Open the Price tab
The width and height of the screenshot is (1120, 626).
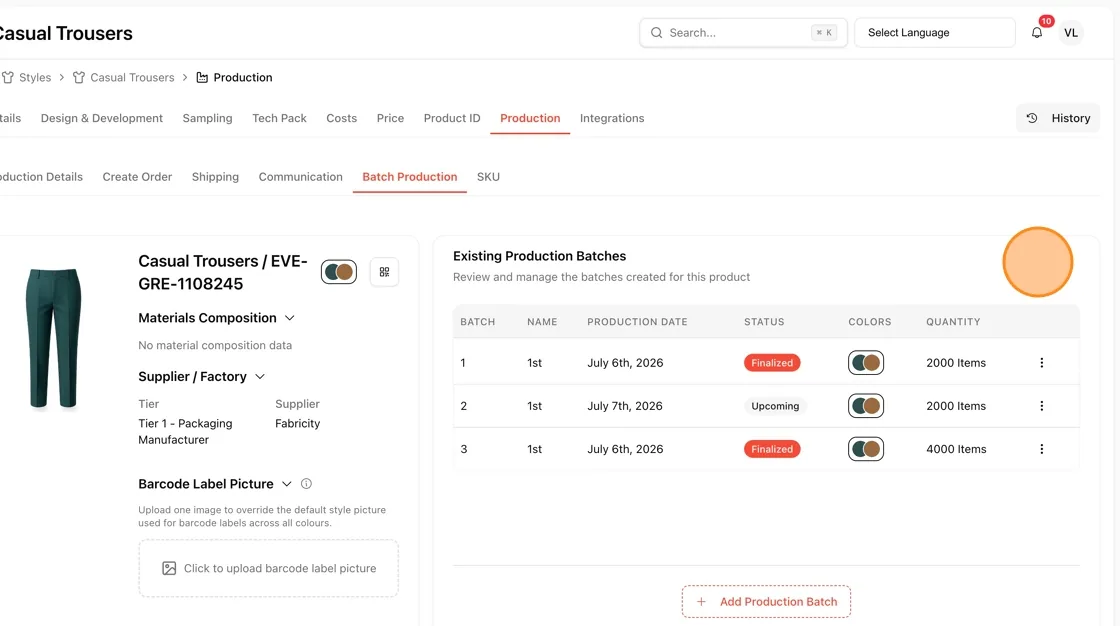(x=390, y=118)
